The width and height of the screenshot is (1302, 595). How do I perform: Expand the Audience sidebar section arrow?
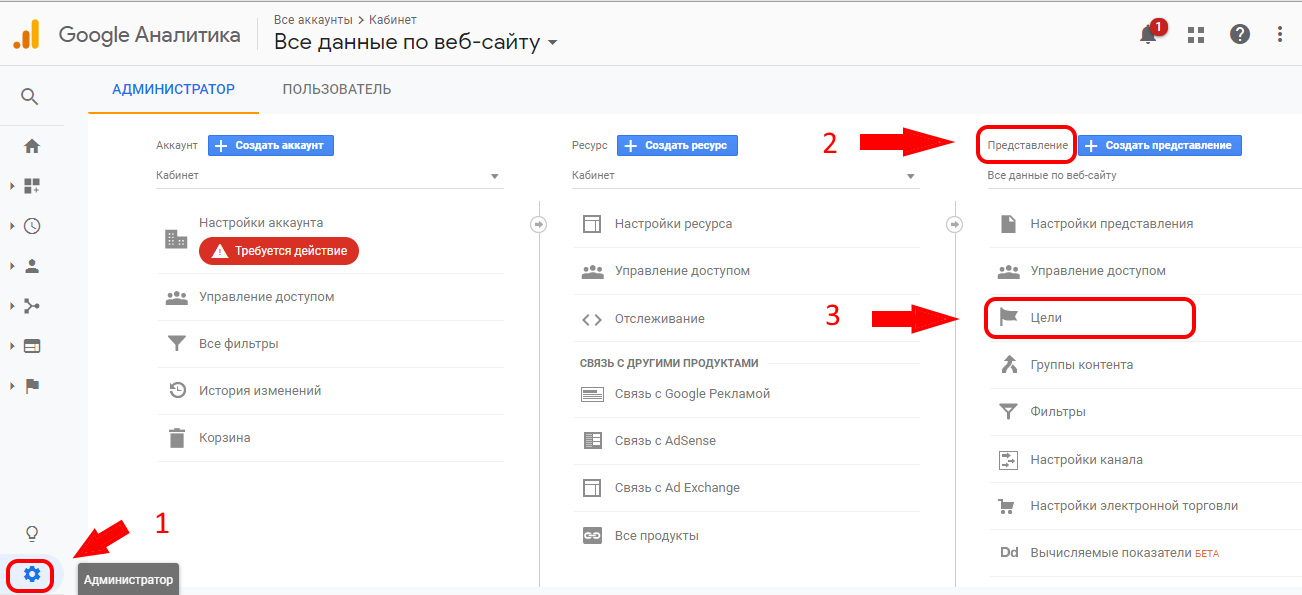click(12, 266)
